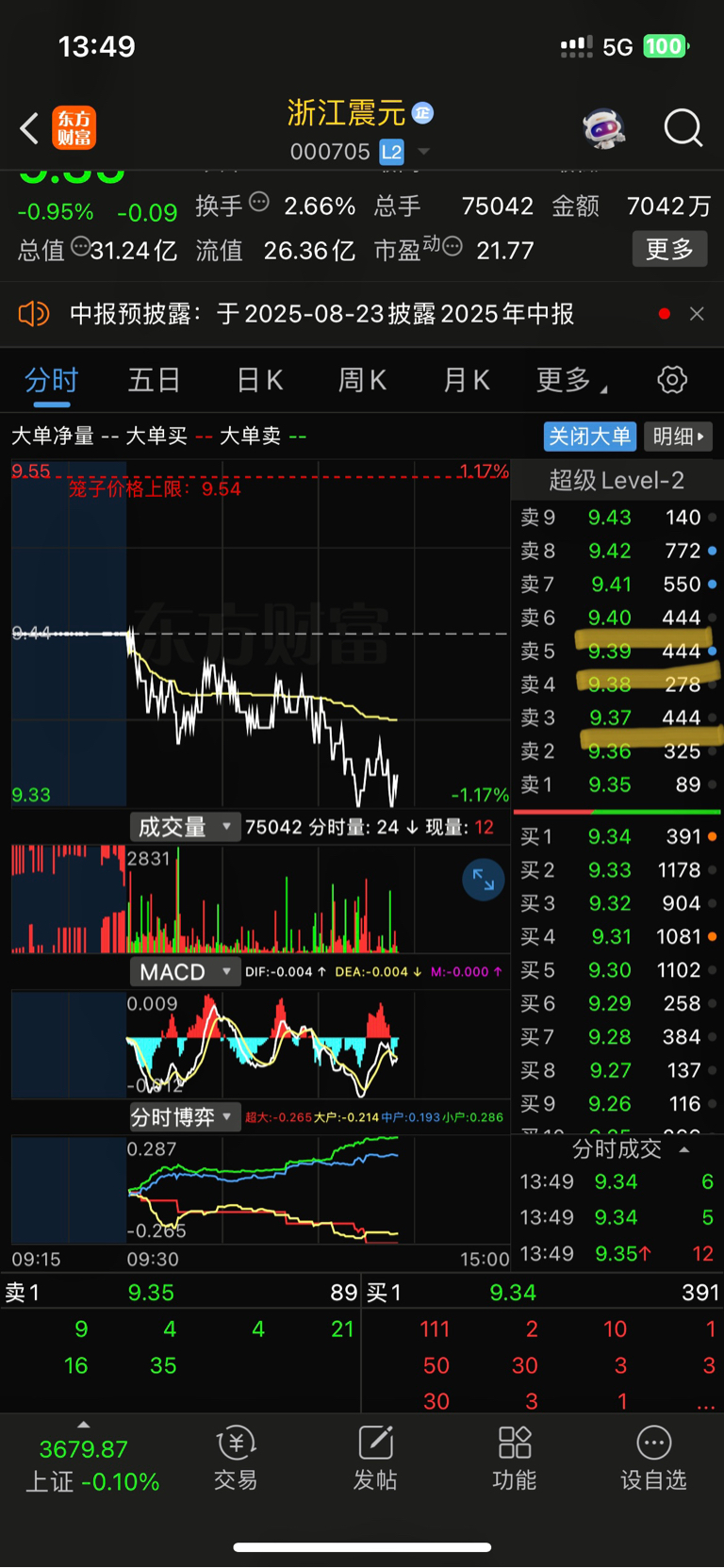Select the 买2 row at 9.33
Screen dimensions: 724x1568
click(617, 870)
